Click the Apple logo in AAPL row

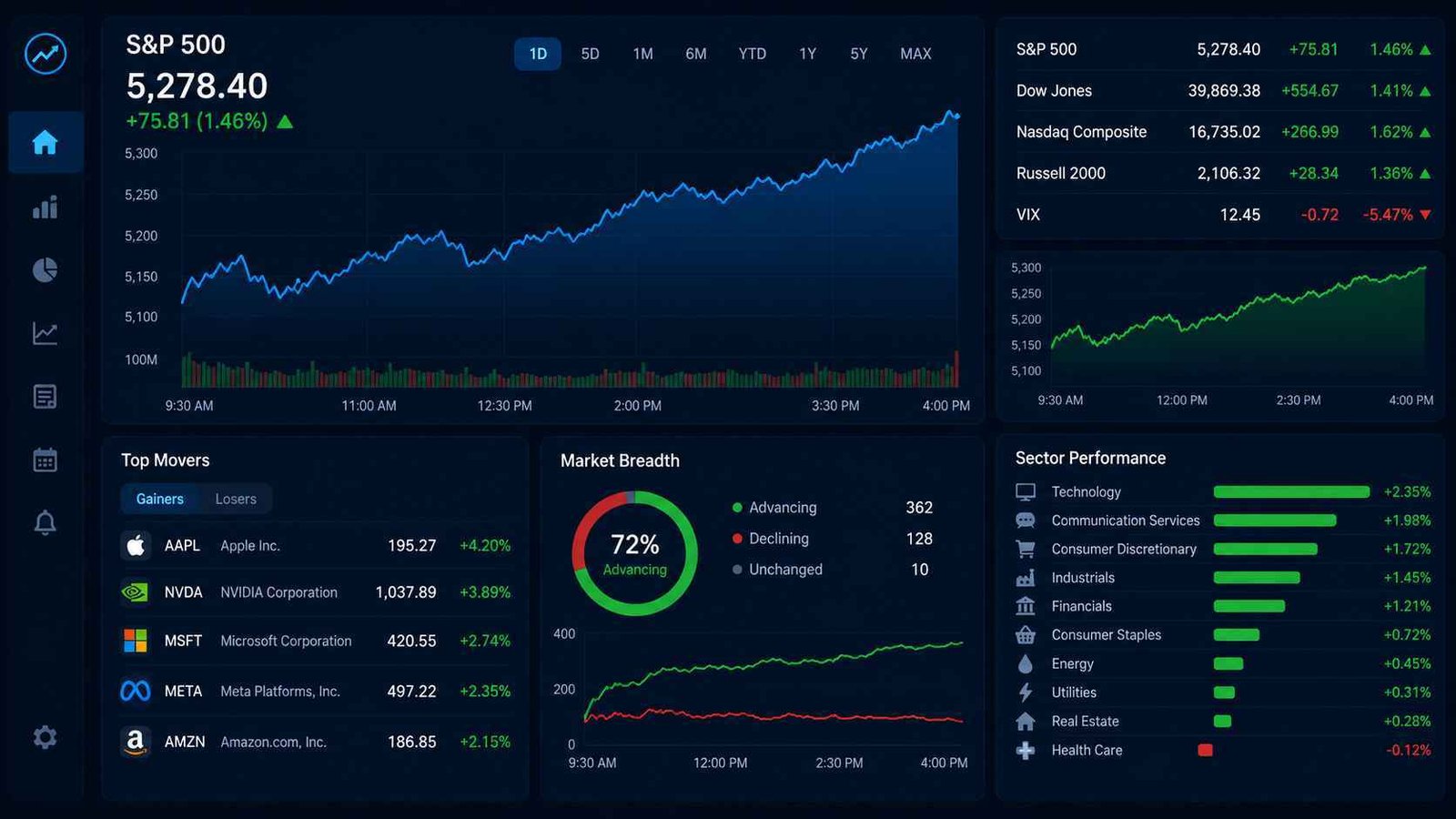(136, 545)
